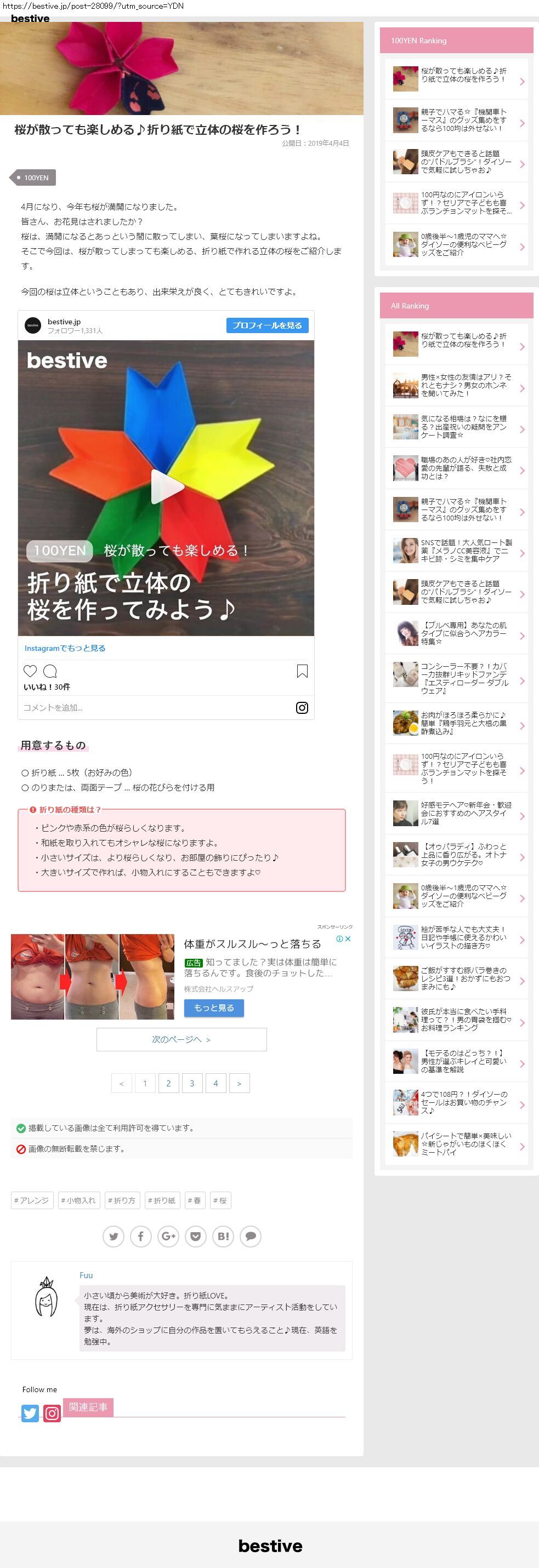Click the next page arrow in pagination
Viewport: 539px width, 1568px height.
pyautogui.click(x=239, y=1083)
